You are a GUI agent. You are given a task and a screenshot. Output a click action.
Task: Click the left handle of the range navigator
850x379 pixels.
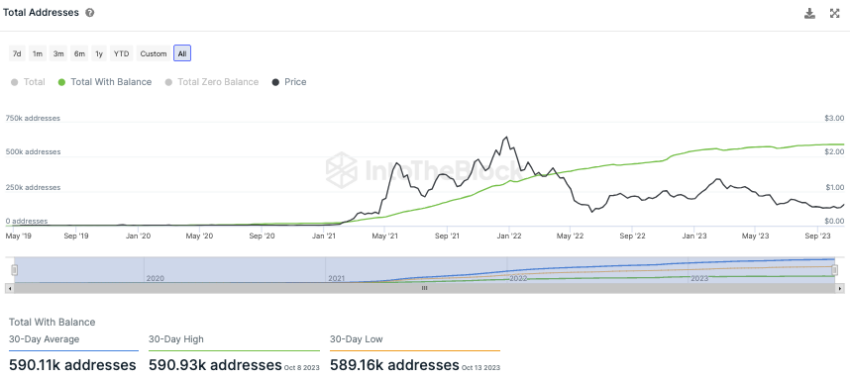point(15,270)
